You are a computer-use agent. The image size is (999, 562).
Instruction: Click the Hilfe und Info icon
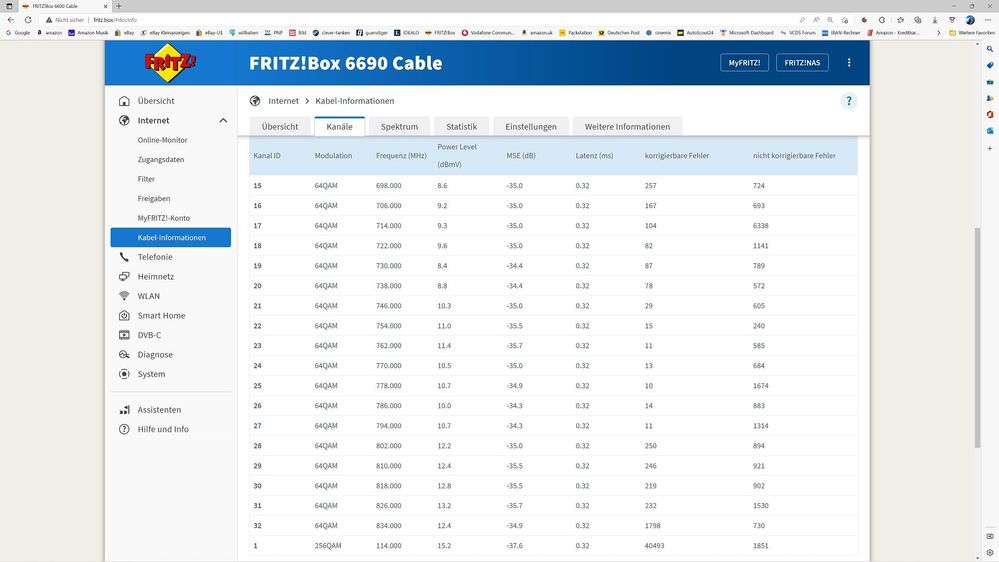[124, 429]
